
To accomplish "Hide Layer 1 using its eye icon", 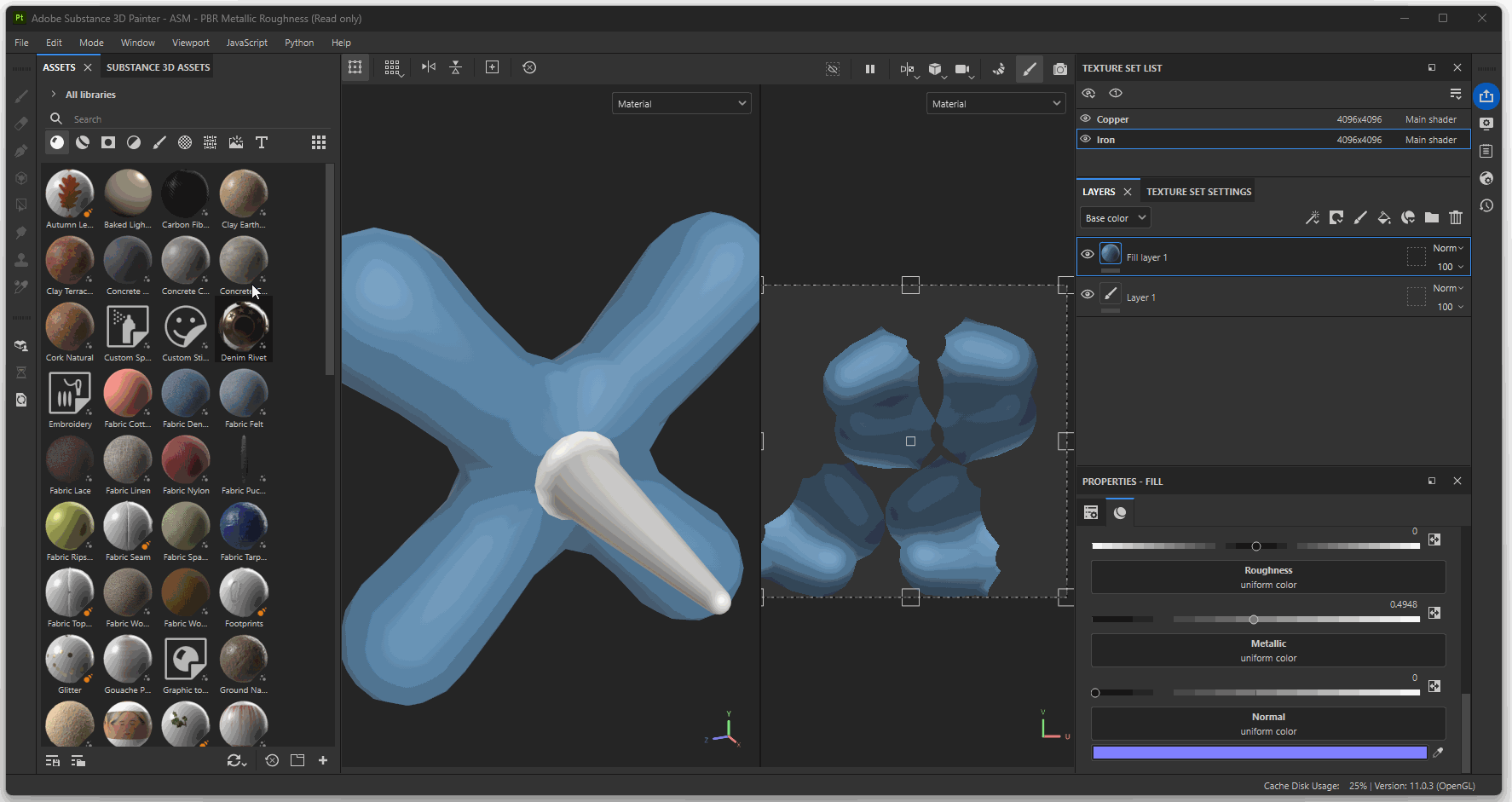I will (1088, 295).
